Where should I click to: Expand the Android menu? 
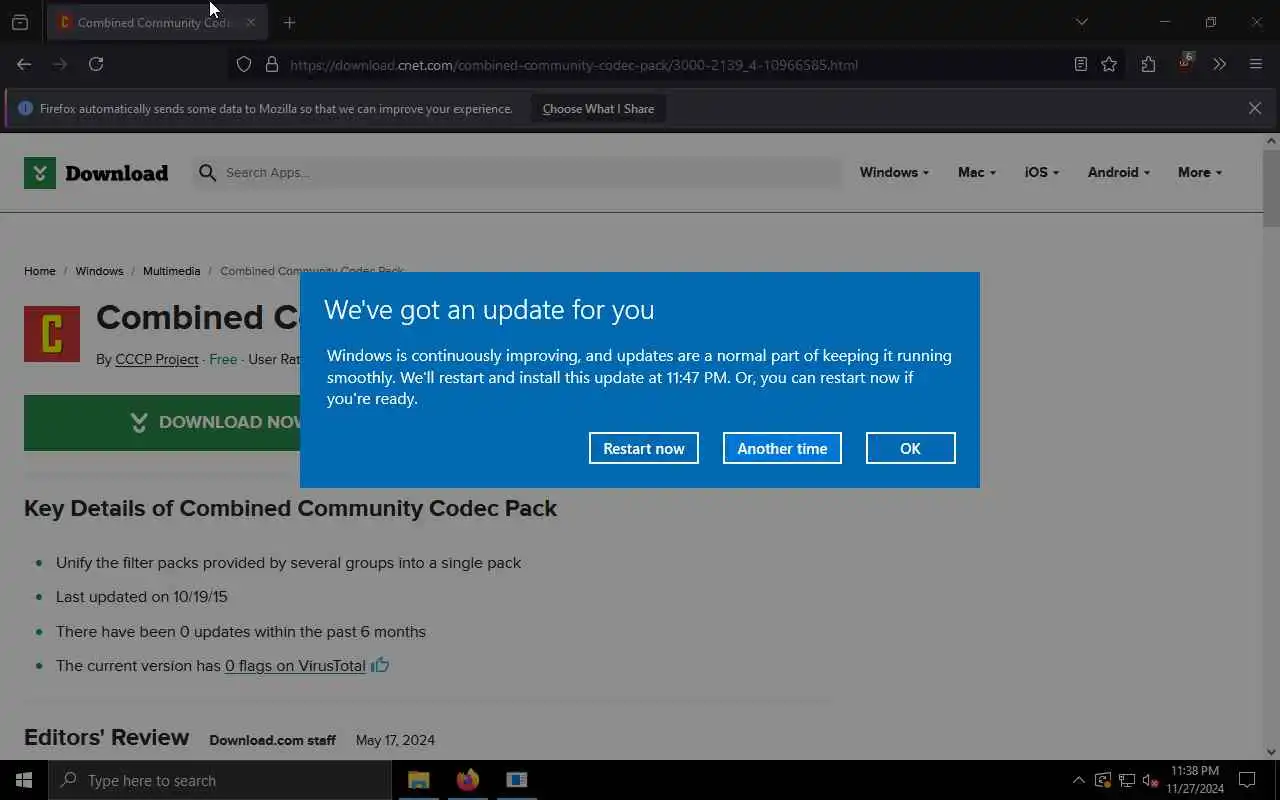click(1118, 172)
